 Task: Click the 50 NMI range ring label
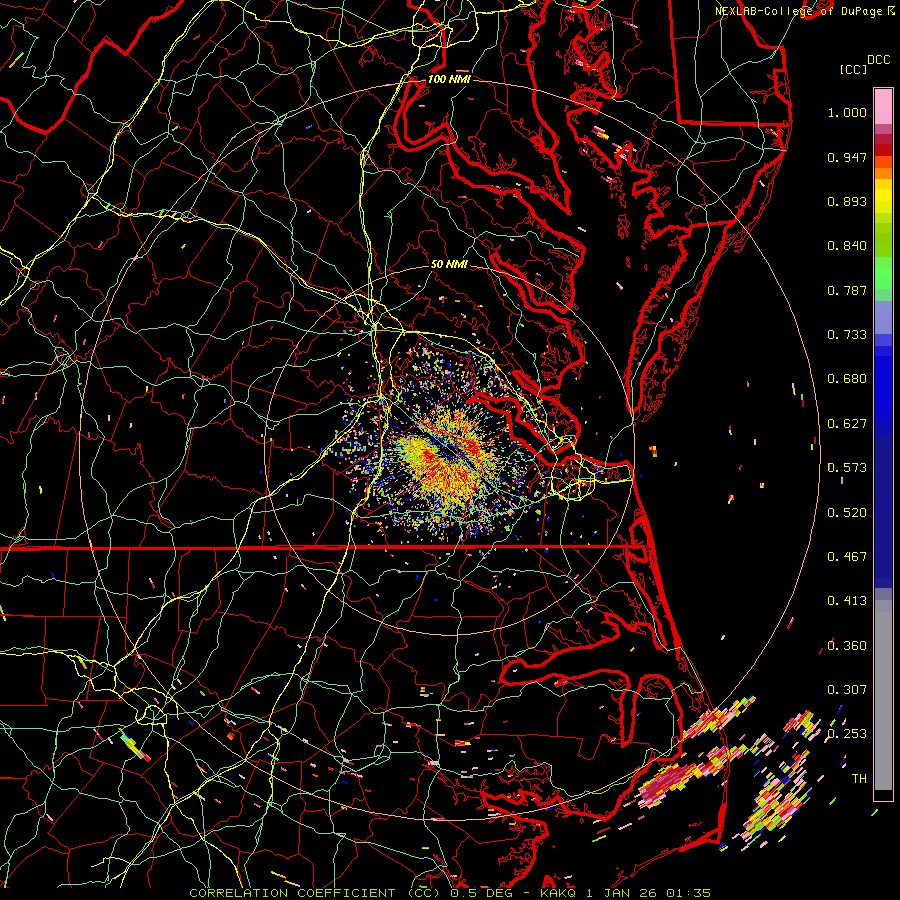(x=449, y=265)
